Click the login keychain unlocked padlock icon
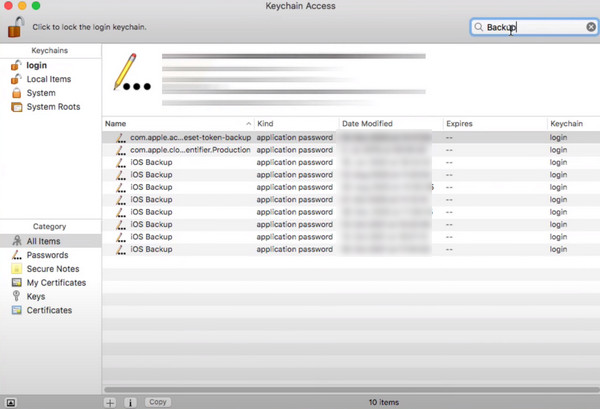Viewport: 600px width, 409px height. (16, 65)
